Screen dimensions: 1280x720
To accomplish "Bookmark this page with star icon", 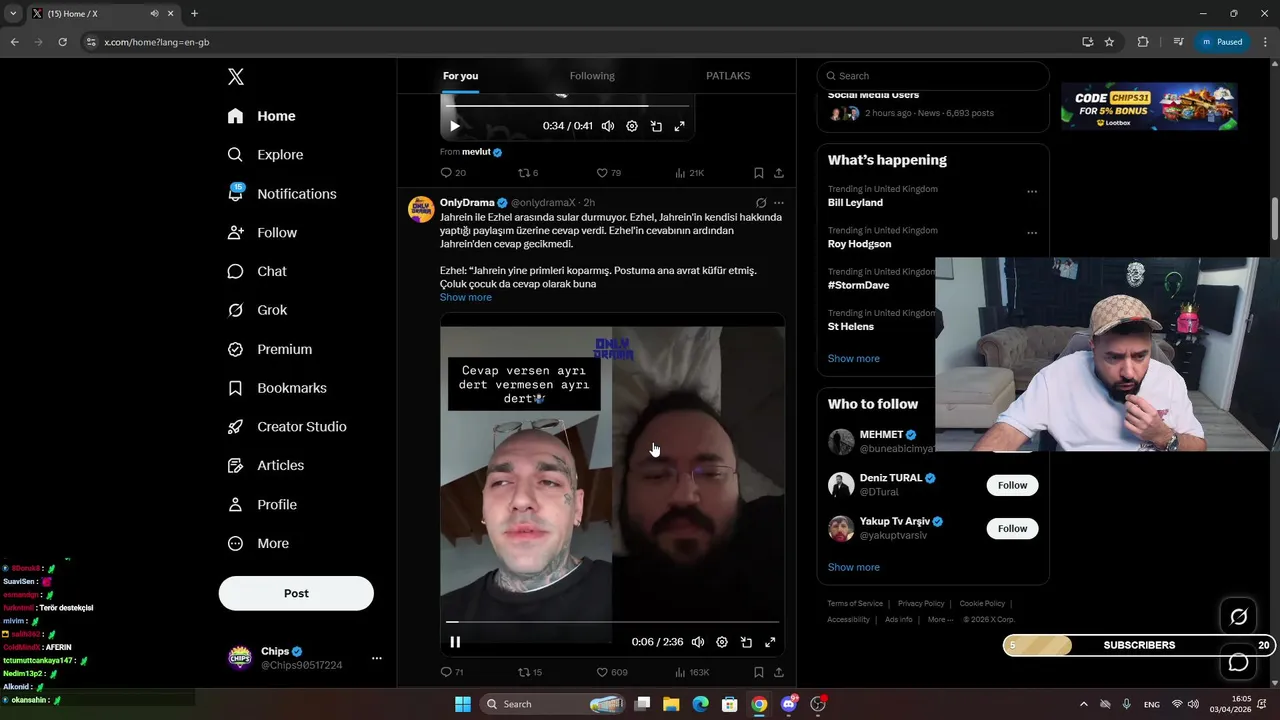I will click(1109, 42).
